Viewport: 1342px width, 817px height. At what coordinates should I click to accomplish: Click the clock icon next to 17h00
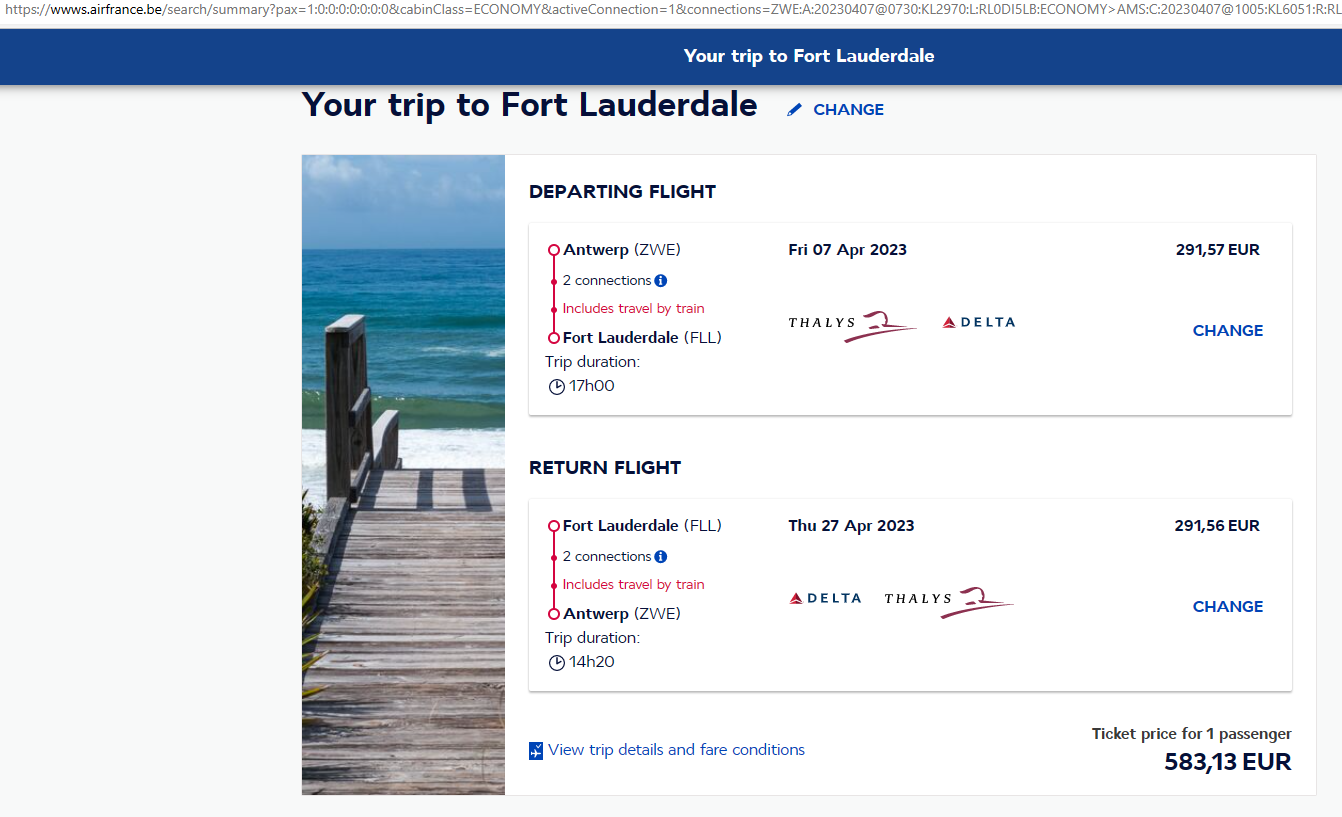557,387
